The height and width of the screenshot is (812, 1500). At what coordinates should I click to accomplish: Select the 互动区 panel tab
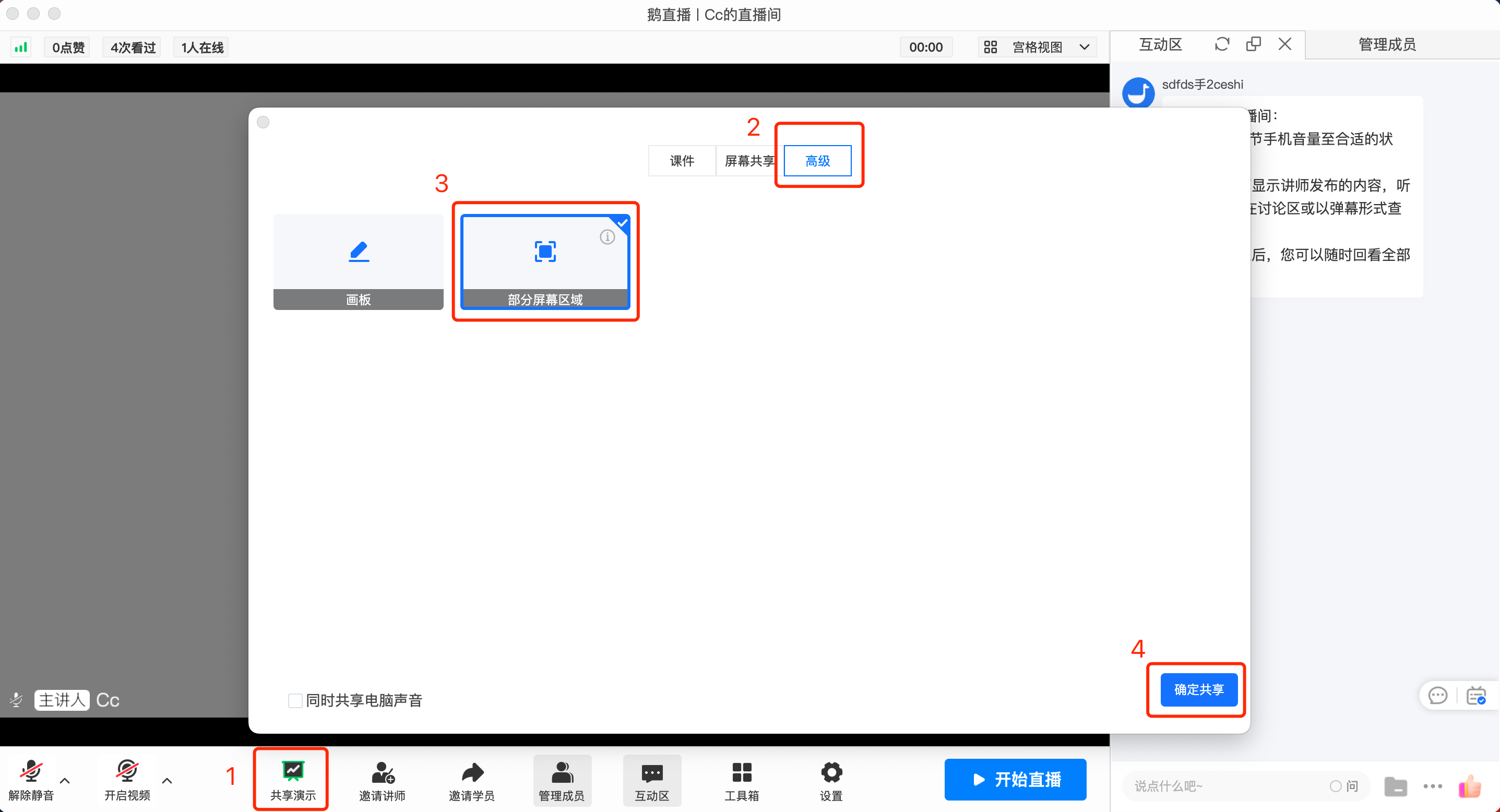tap(1160, 45)
